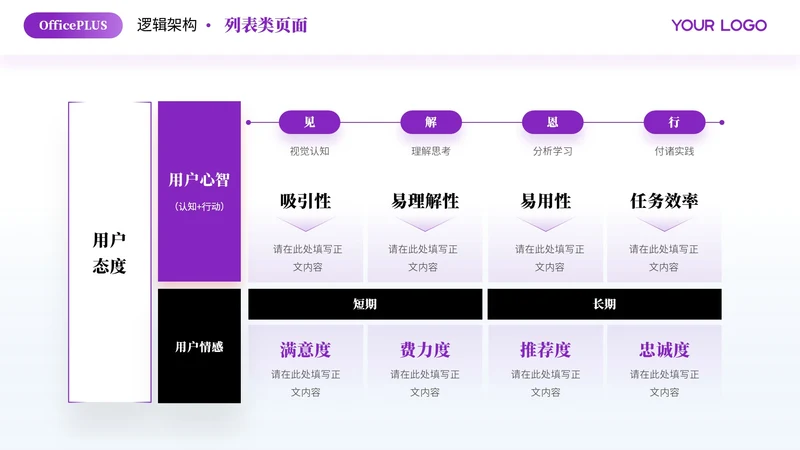Viewport: 800px width, 450px height.
Task: Click placeholder text under 费力度
Action: 424,383
